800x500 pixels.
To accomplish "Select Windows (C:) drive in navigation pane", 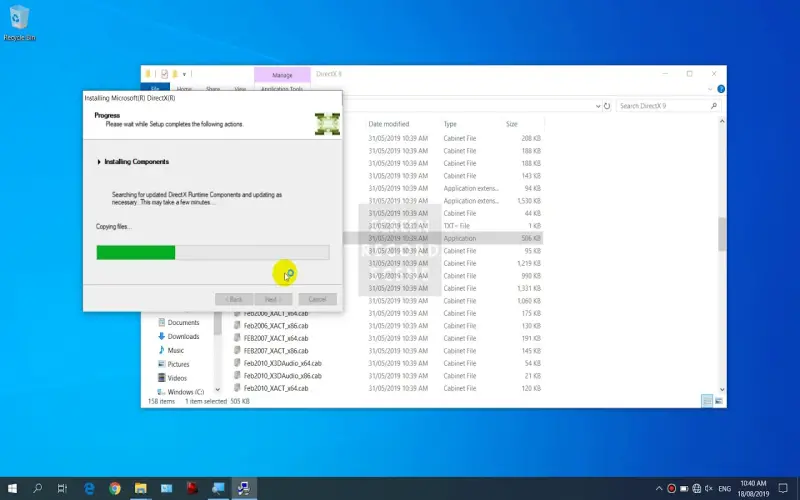I will click(x=181, y=392).
